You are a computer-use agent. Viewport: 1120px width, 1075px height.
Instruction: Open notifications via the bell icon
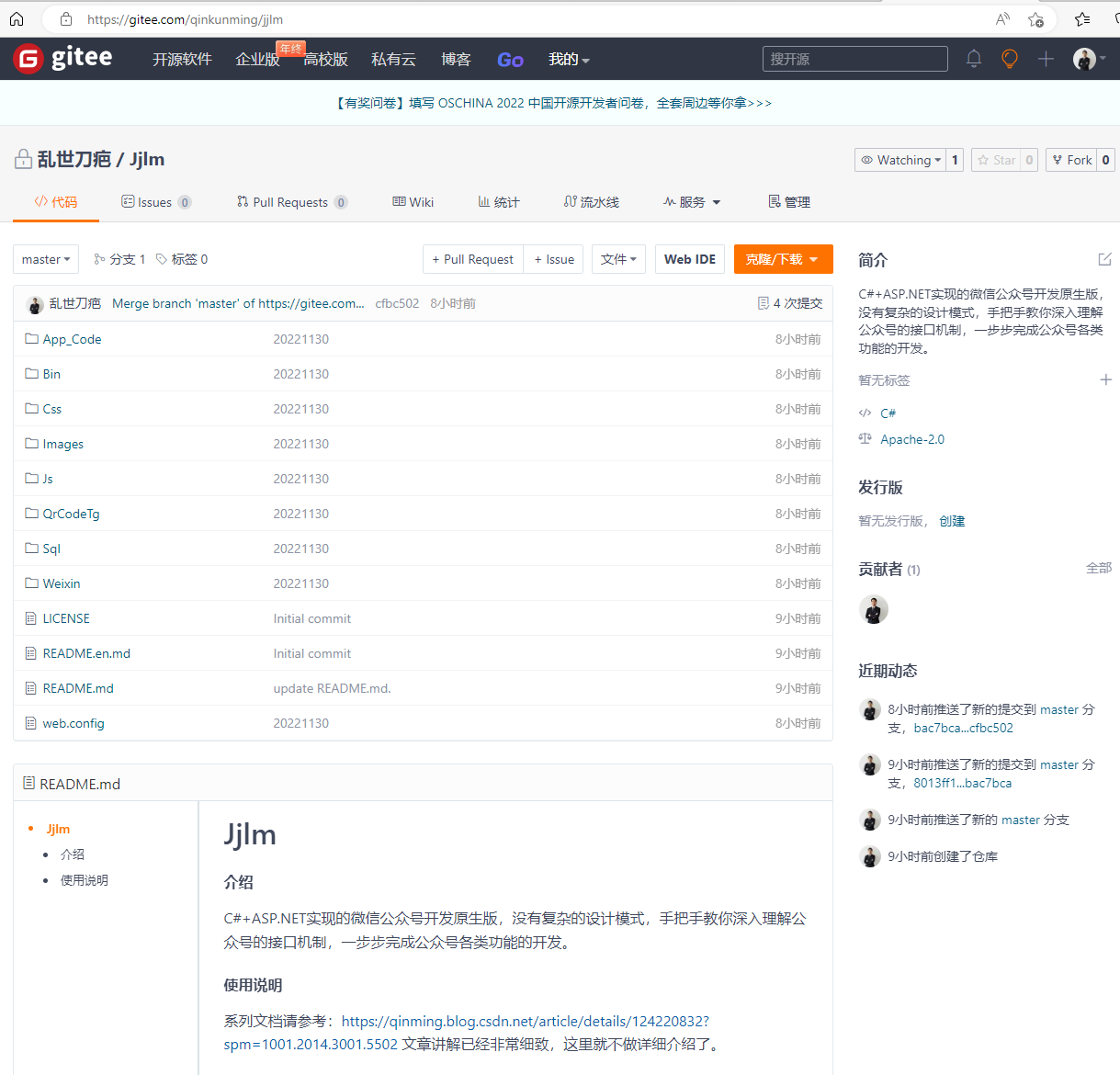(x=973, y=59)
